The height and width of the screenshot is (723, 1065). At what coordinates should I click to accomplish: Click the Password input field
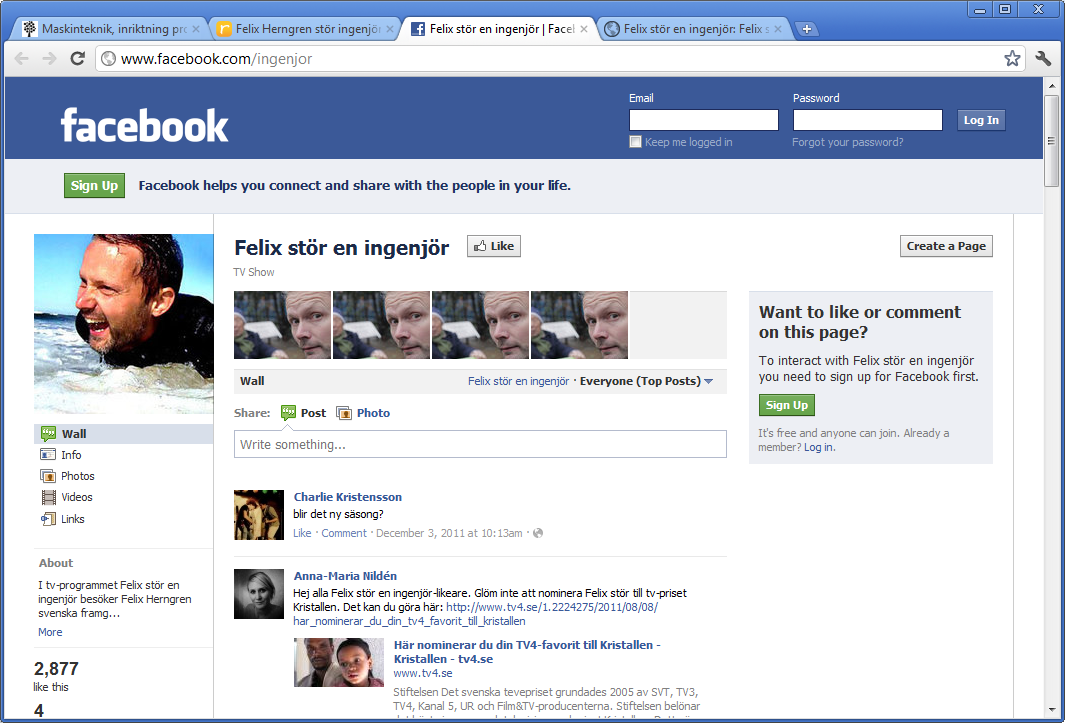(x=868, y=120)
